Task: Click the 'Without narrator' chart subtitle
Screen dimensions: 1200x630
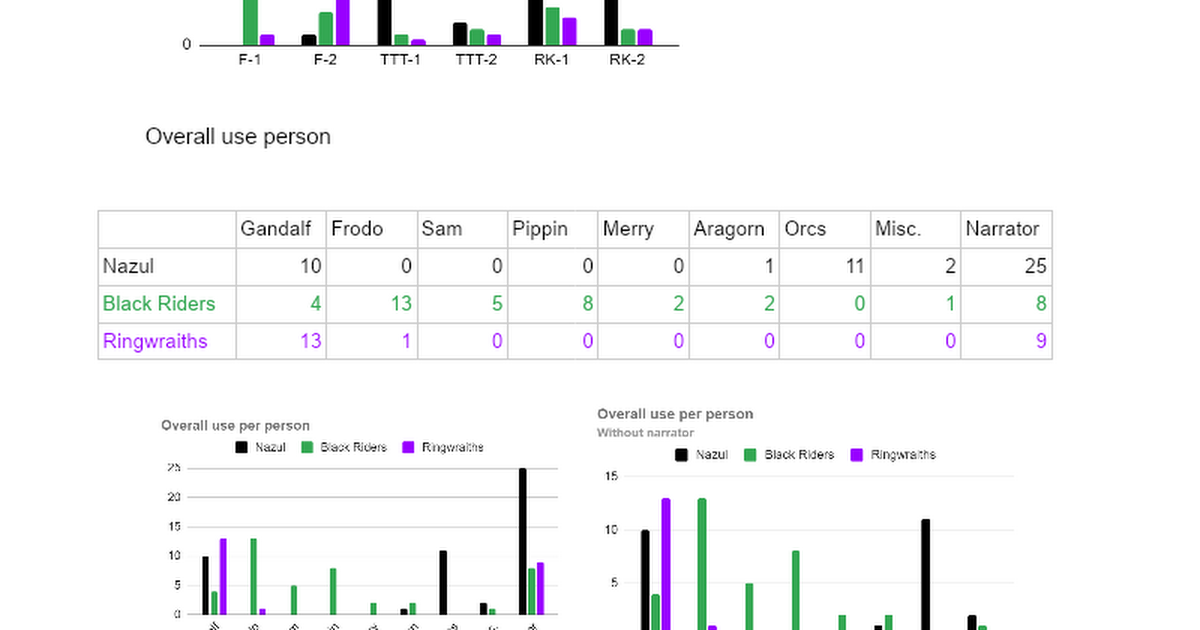Action: (646, 433)
